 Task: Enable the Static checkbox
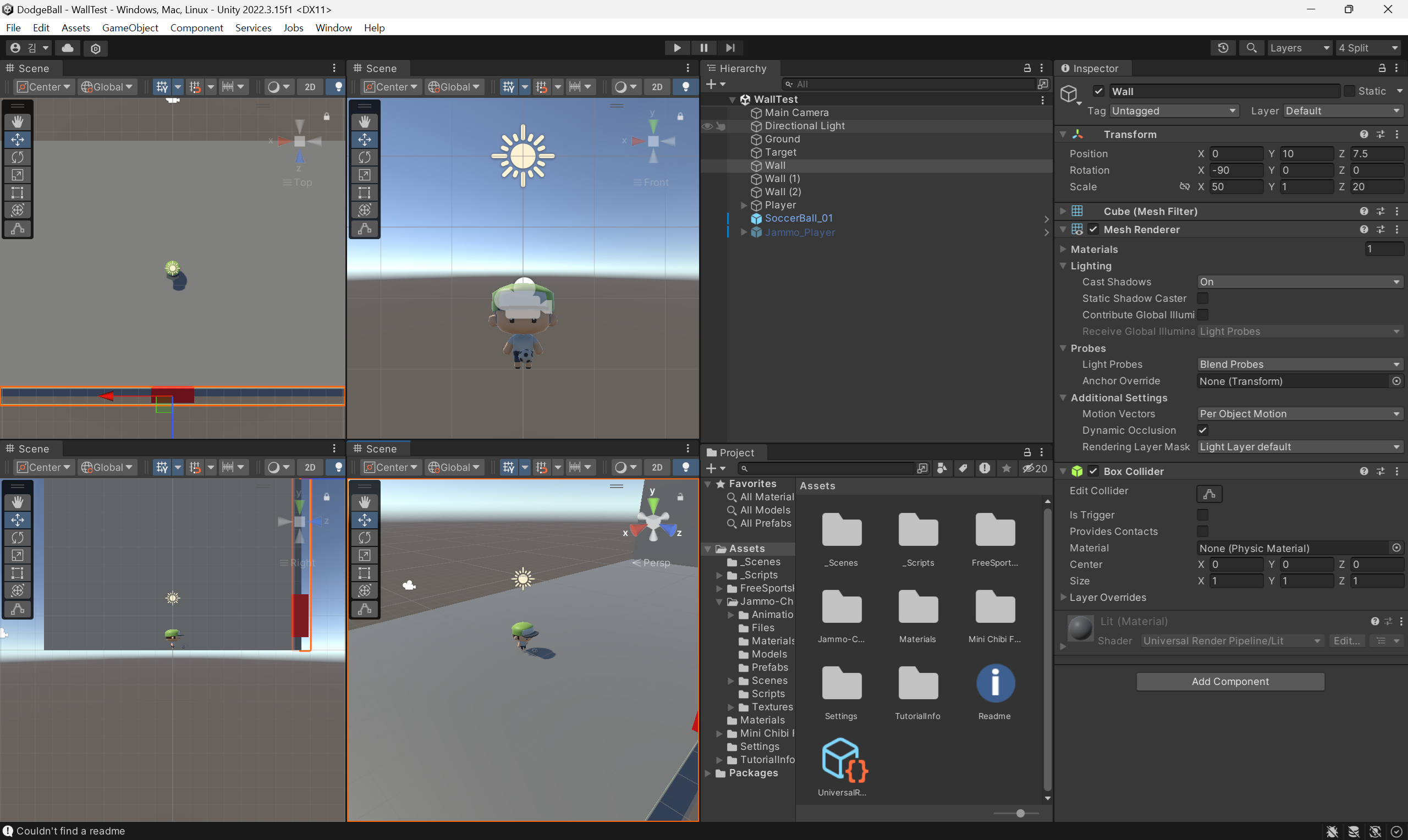point(1349,91)
